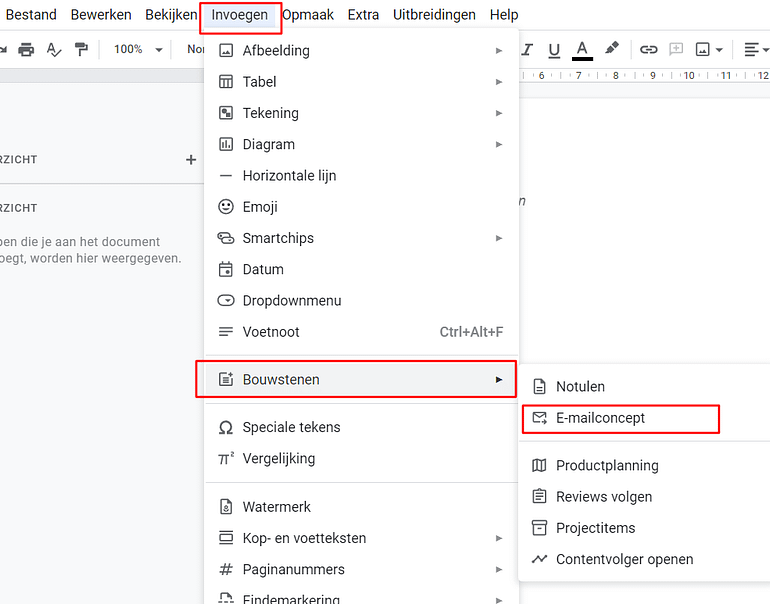This screenshot has height=604, width=770.
Task: Expand the Afbeelding submenu arrow
Action: point(499,51)
